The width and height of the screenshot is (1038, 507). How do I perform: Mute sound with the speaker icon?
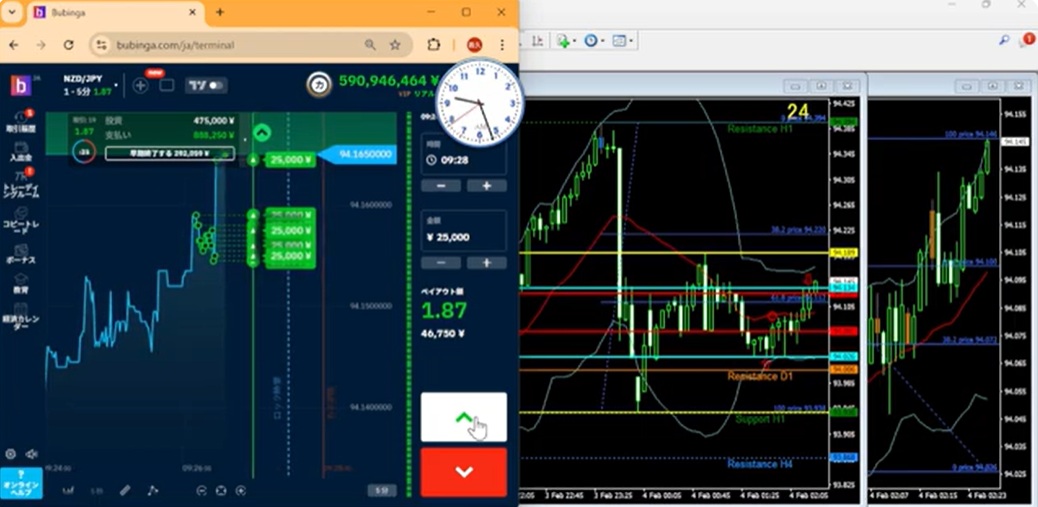pyautogui.click(x=32, y=454)
